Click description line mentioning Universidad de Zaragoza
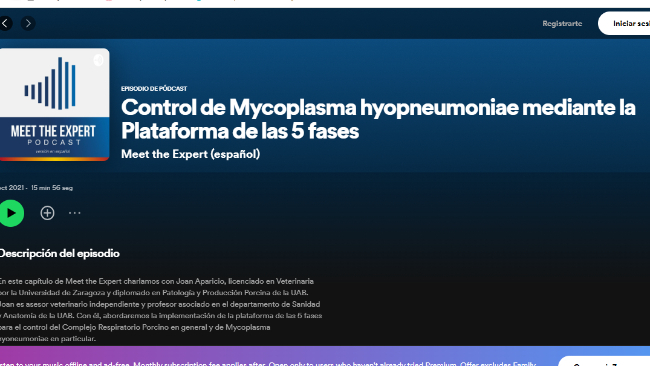 (x=154, y=293)
